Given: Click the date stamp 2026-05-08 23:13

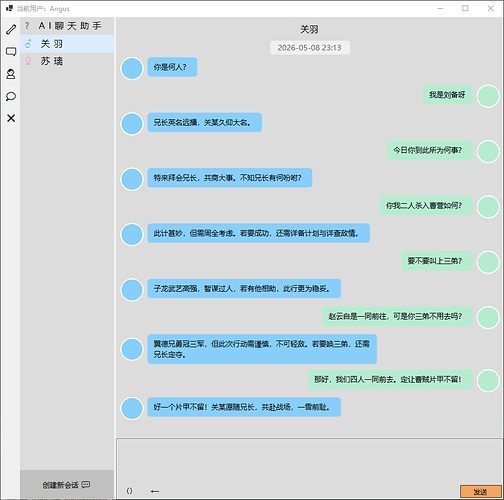Looking at the screenshot, I should (310, 48).
